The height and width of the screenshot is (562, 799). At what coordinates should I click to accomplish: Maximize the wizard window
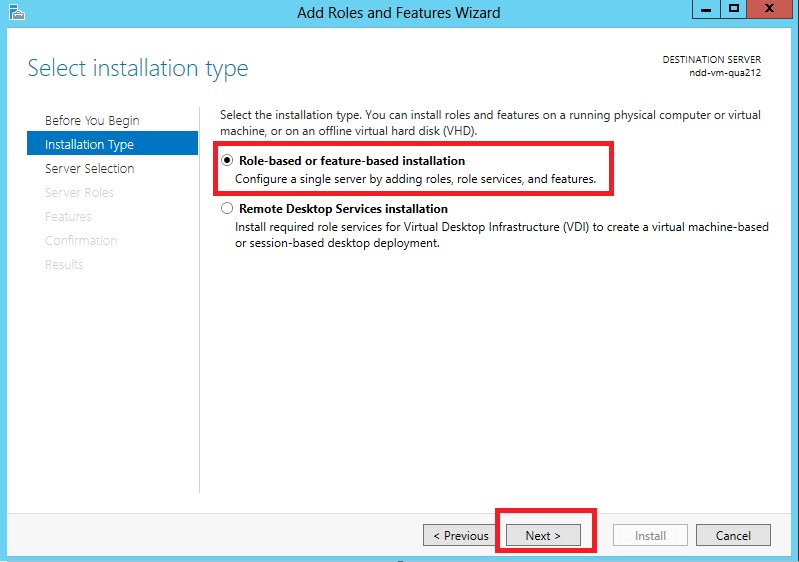tap(734, 9)
